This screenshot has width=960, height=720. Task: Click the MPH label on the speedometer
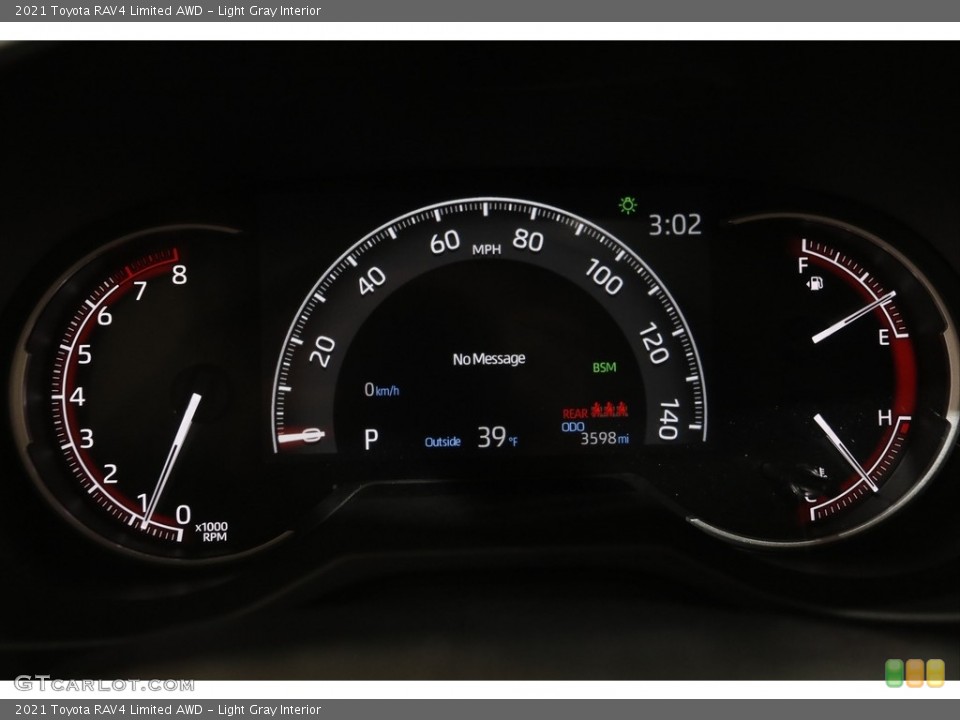click(486, 249)
